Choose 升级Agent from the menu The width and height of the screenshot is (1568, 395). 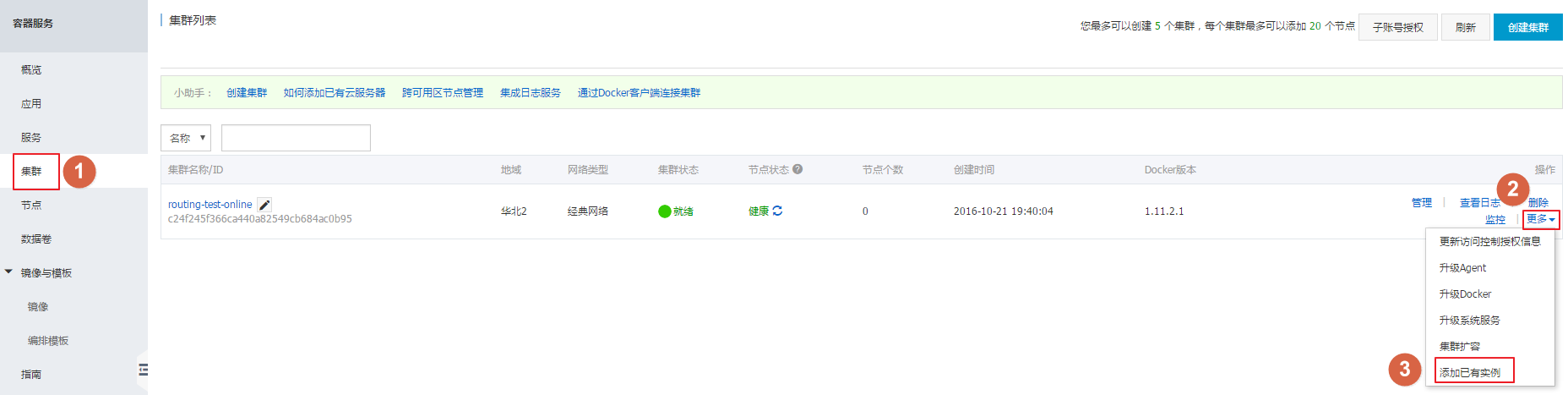[x=1462, y=267]
